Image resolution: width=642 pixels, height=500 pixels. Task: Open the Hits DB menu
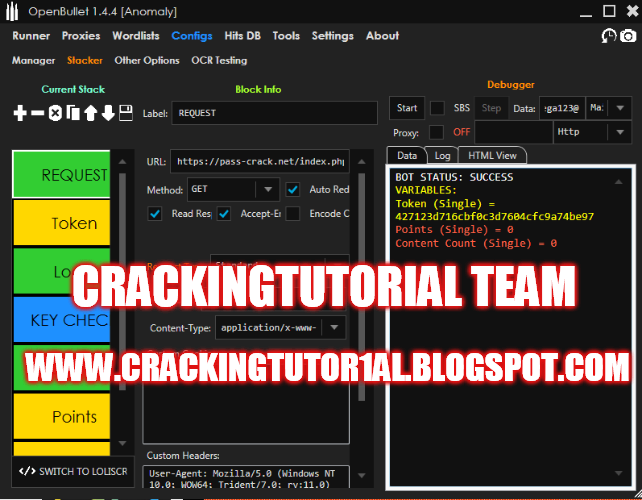tap(242, 36)
